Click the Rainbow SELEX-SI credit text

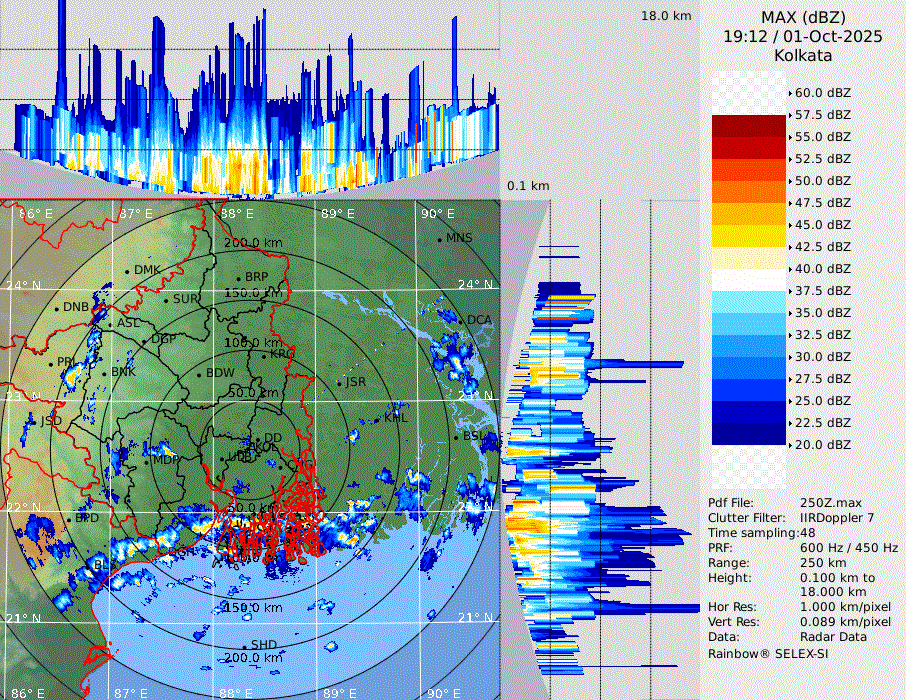click(768, 653)
